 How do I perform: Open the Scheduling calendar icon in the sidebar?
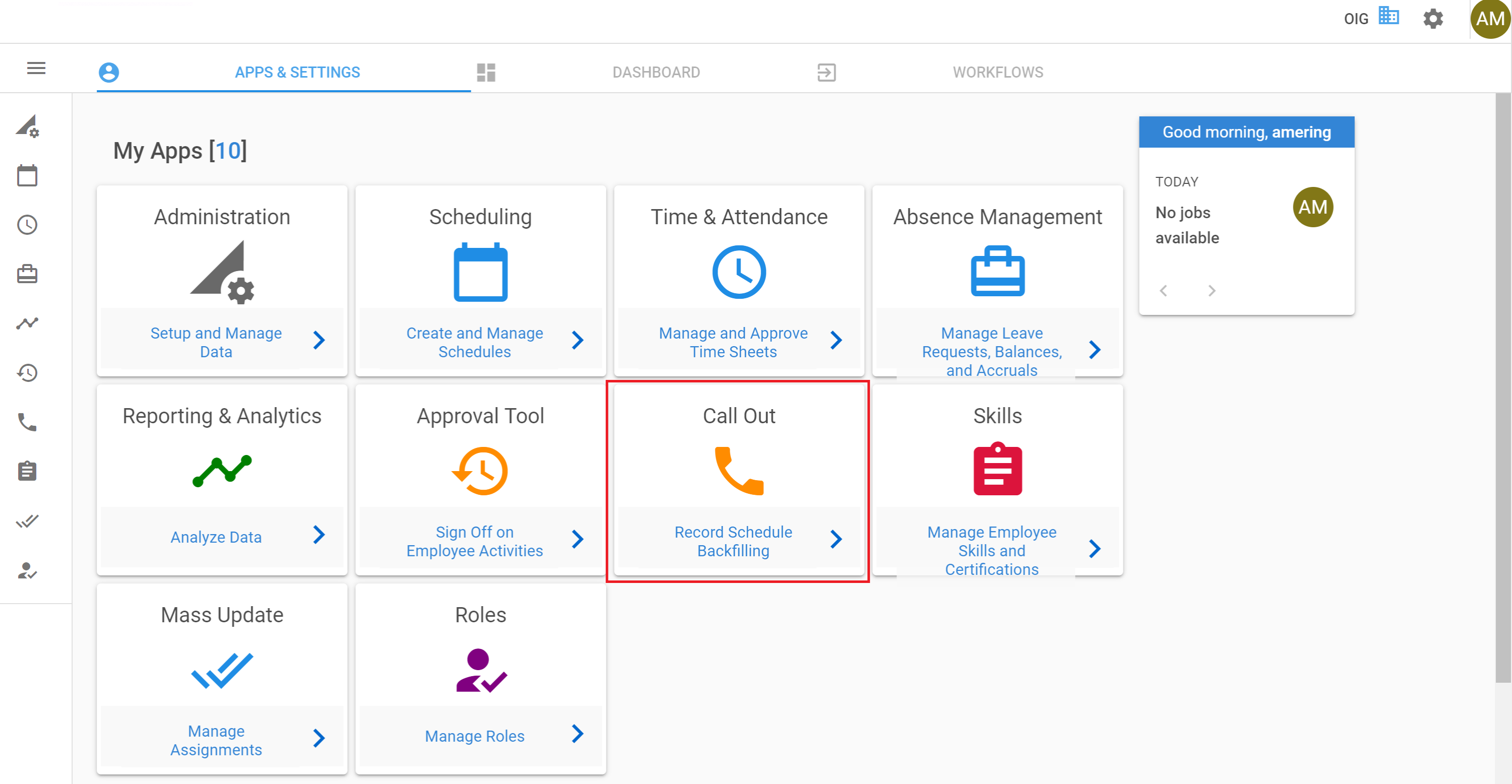(27, 175)
